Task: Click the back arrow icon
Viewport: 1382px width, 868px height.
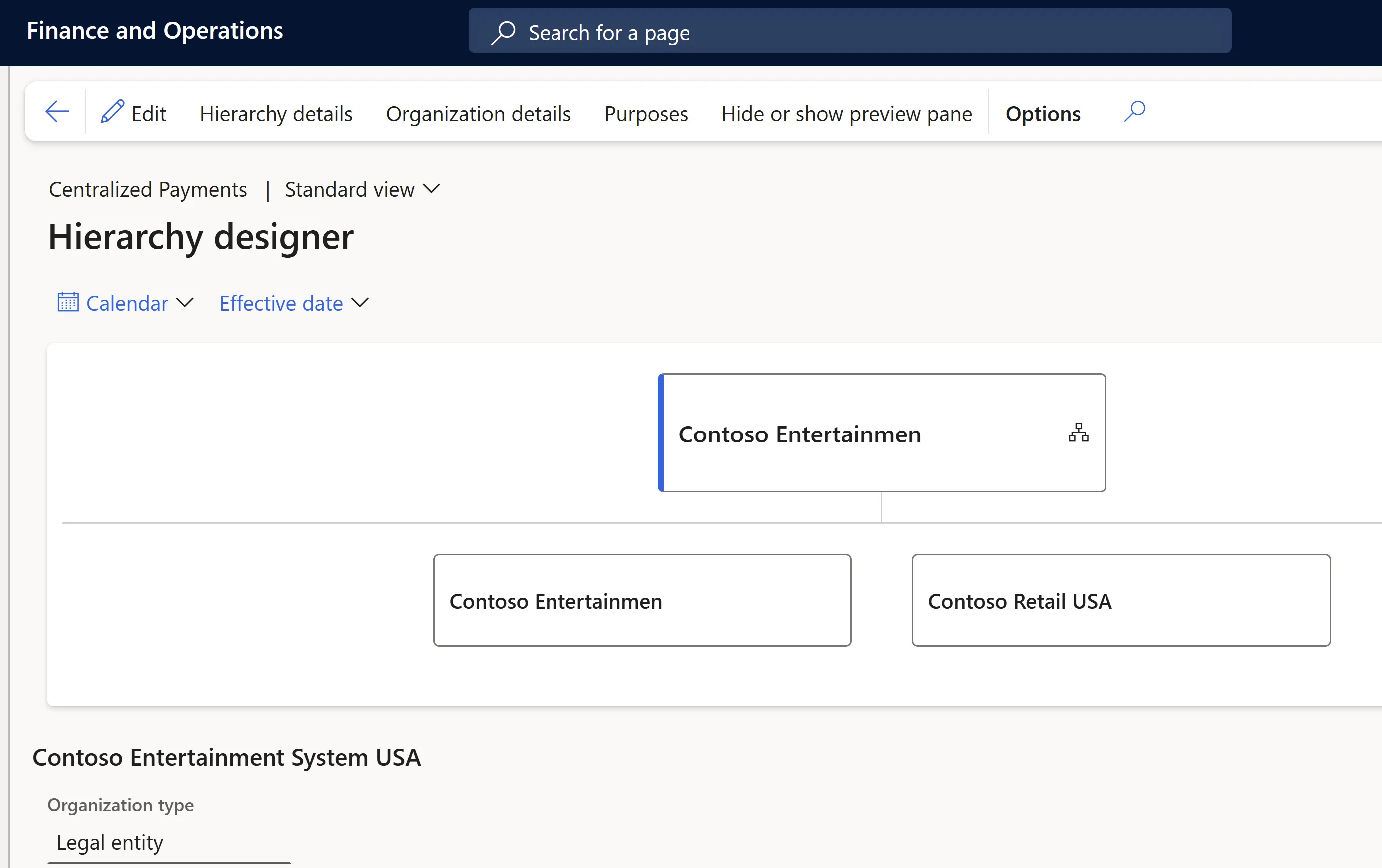Action: [57, 112]
